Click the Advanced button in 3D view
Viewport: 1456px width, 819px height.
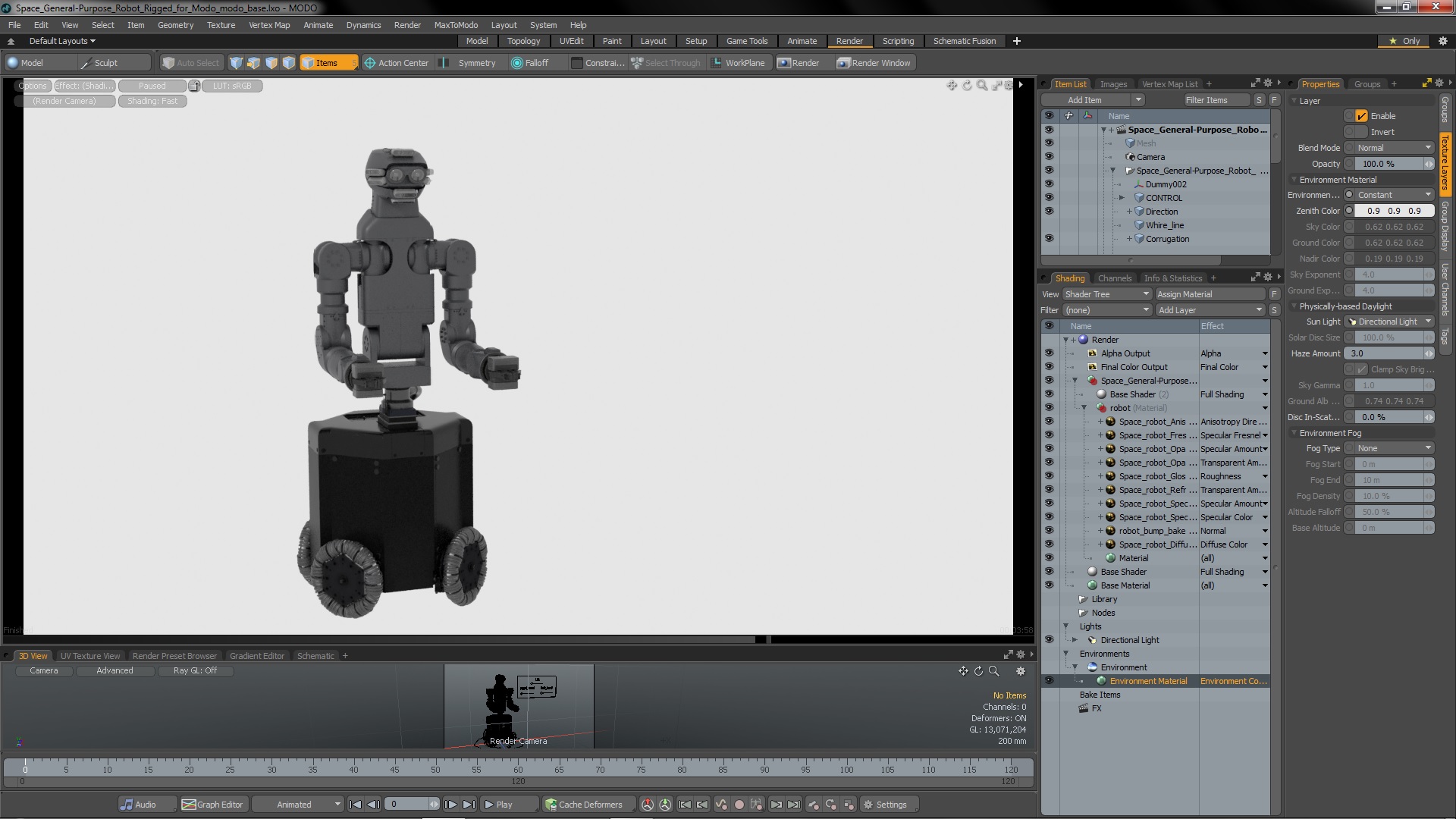[115, 670]
